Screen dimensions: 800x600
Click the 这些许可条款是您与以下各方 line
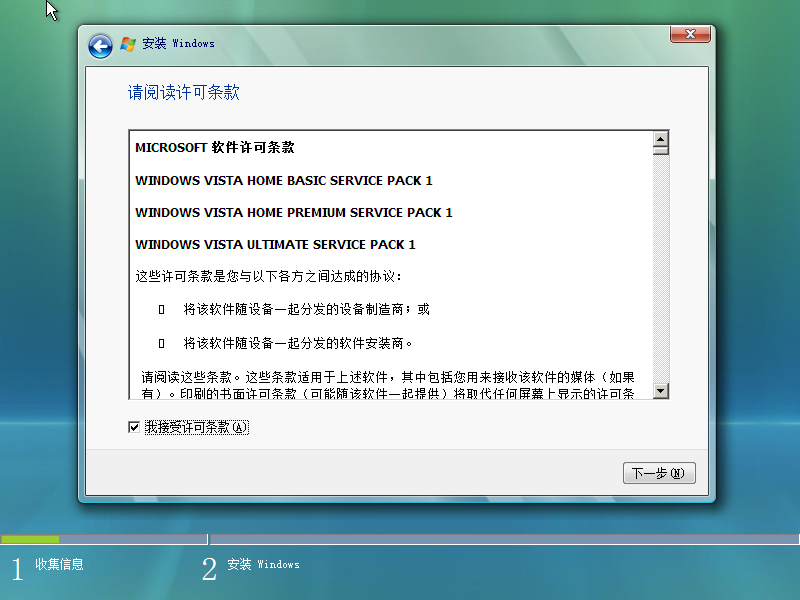coord(268,277)
